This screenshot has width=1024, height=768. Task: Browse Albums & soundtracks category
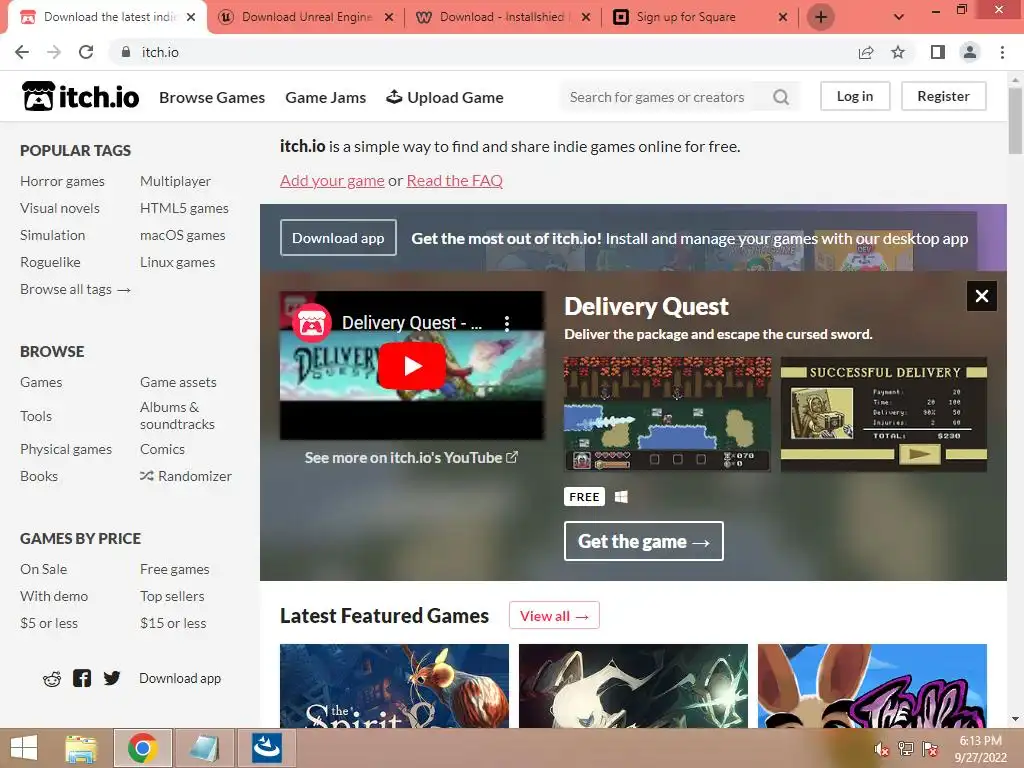(x=178, y=415)
